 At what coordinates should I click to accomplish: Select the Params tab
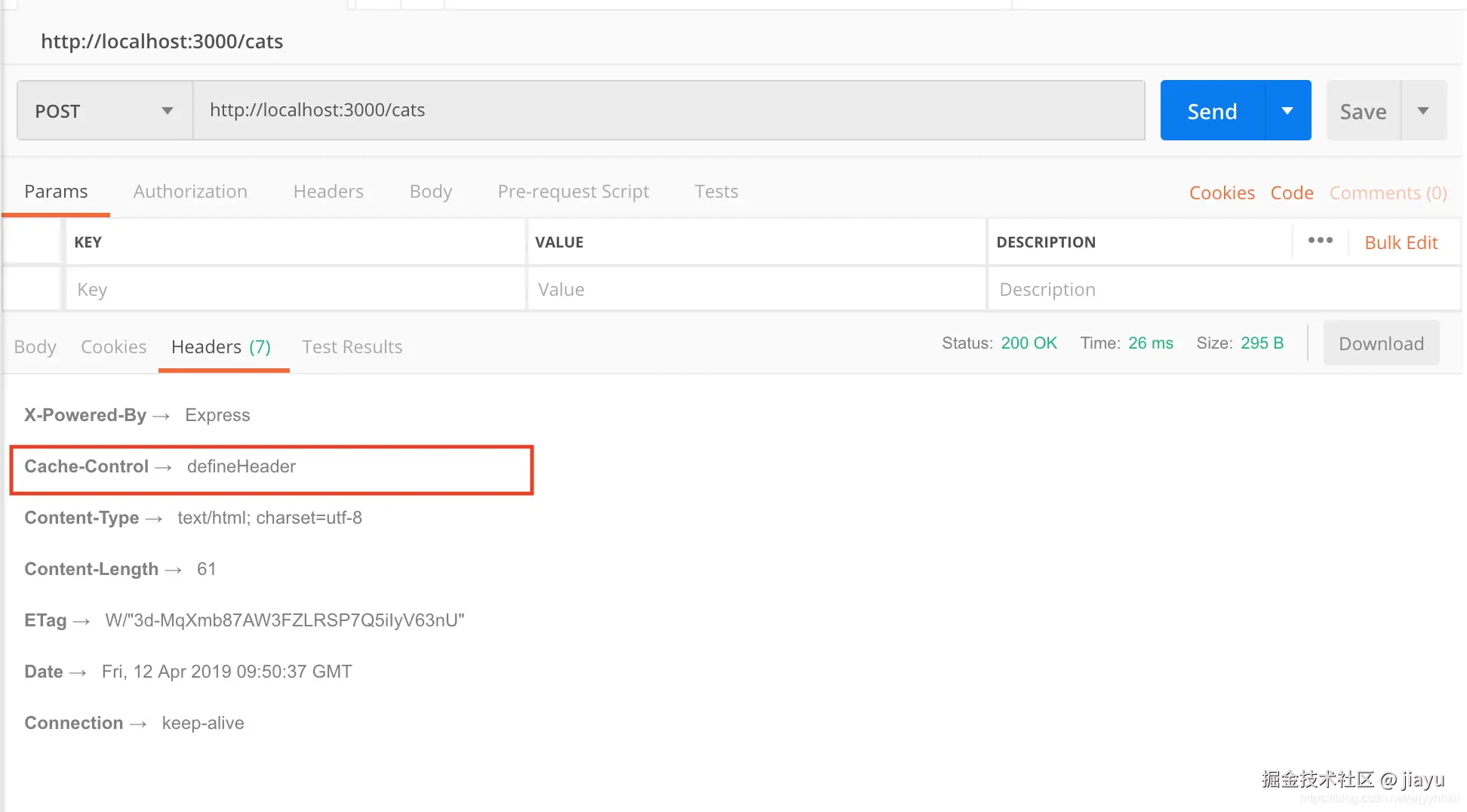coord(56,192)
